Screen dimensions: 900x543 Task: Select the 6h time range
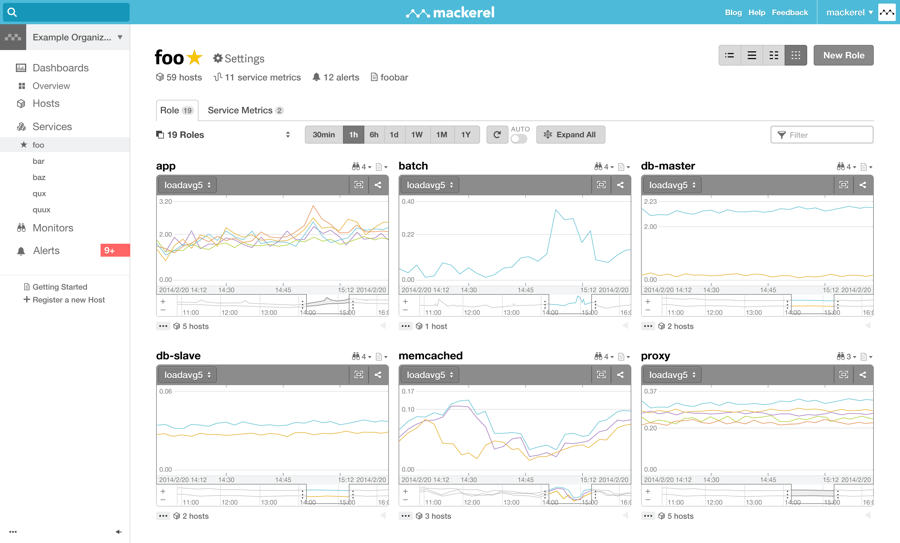374,135
